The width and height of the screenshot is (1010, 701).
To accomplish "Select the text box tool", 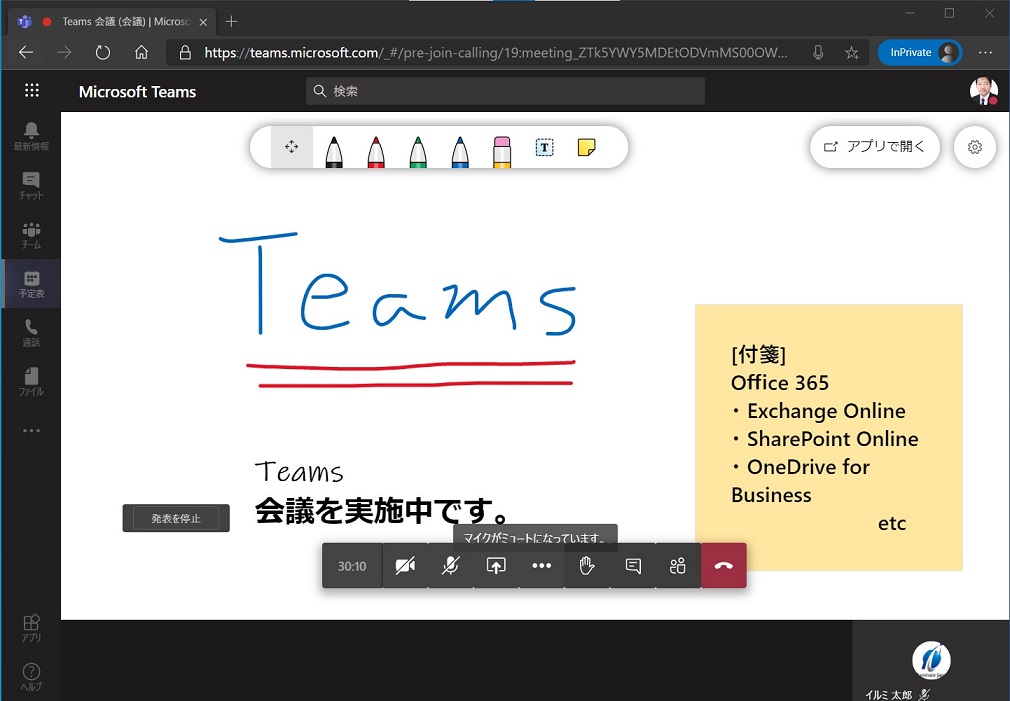I will click(544, 148).
